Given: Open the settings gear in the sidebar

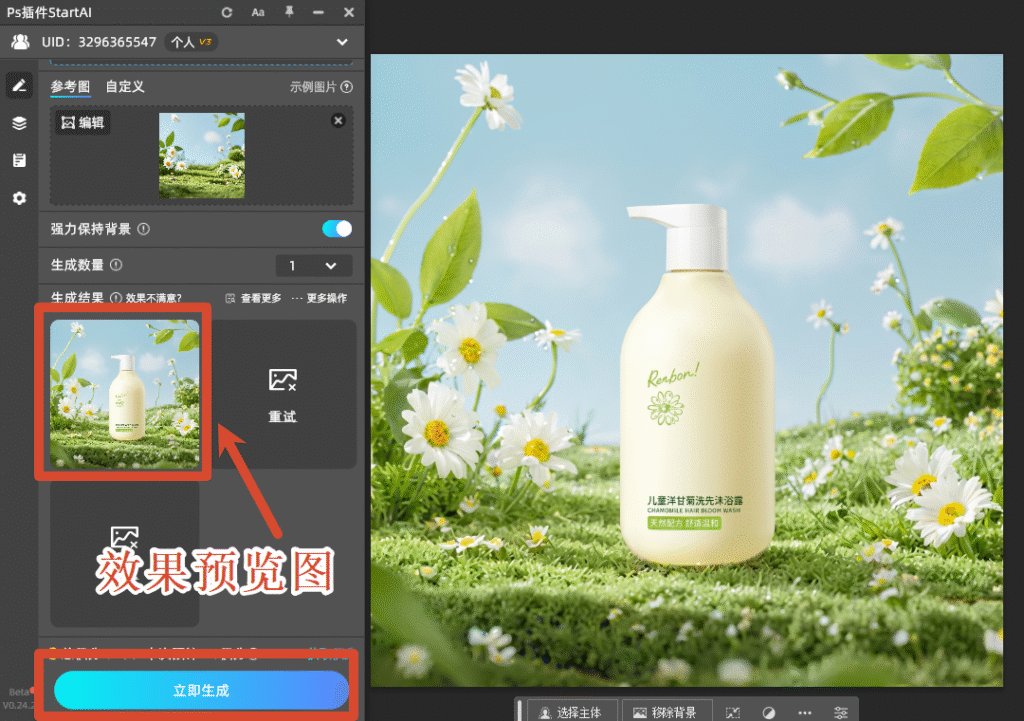Looking at the screenshot, I should (19, 198).
